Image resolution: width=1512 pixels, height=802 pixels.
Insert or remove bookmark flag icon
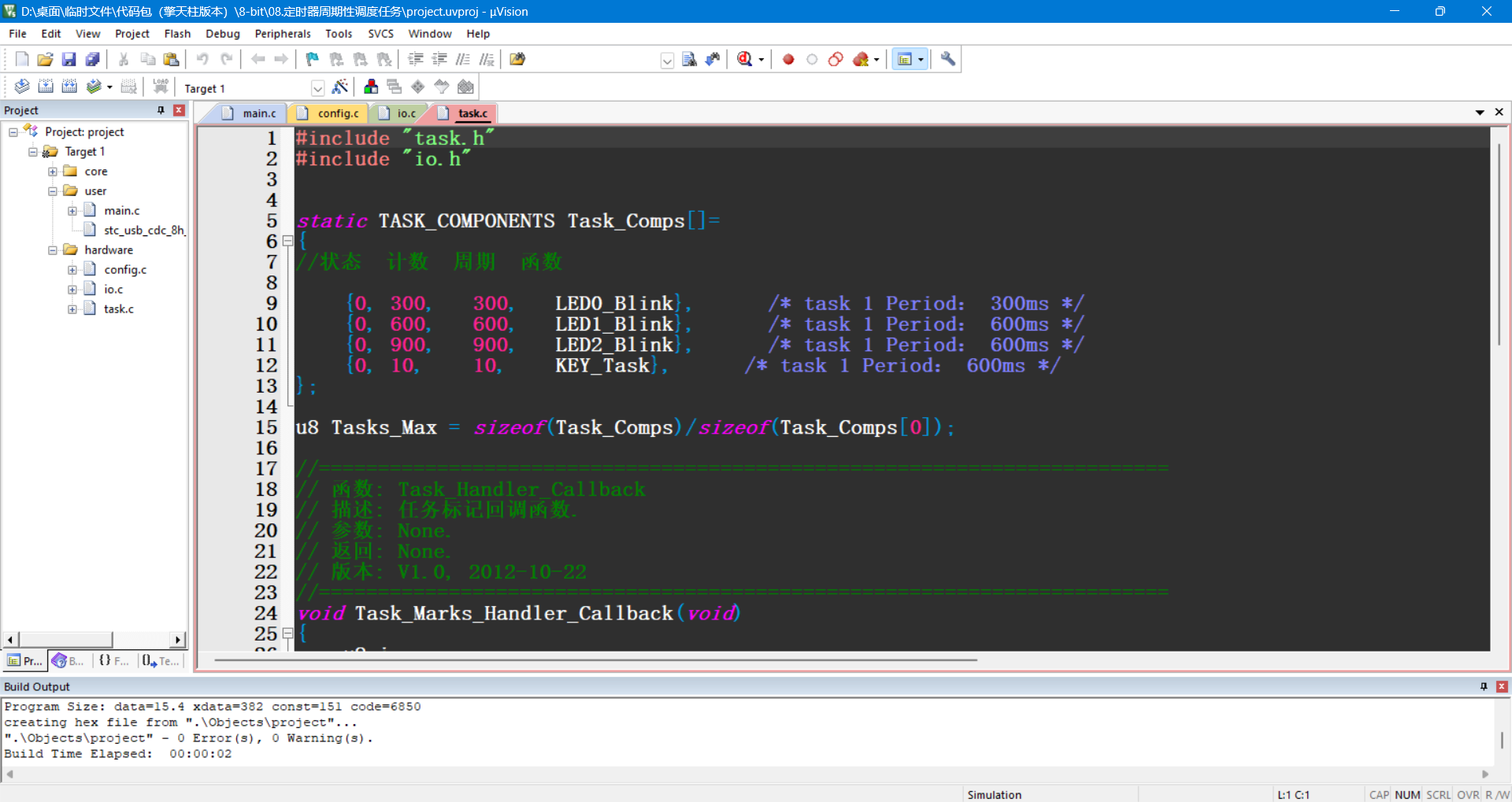(313, 59)
